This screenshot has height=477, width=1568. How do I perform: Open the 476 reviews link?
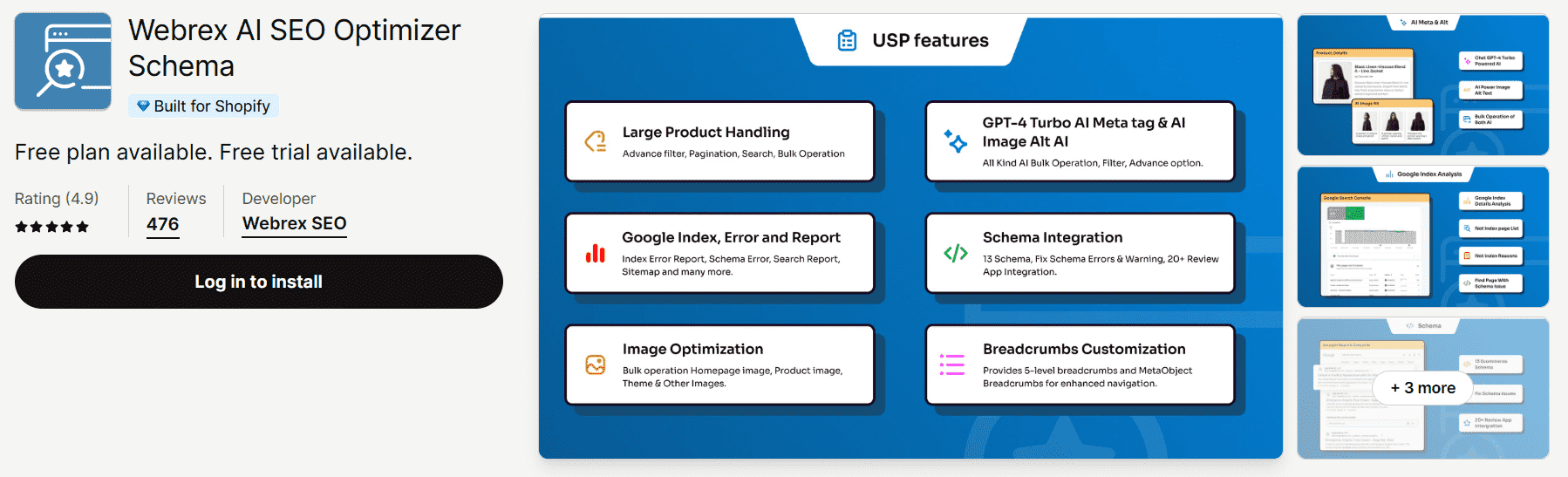(x=163, y=224)
